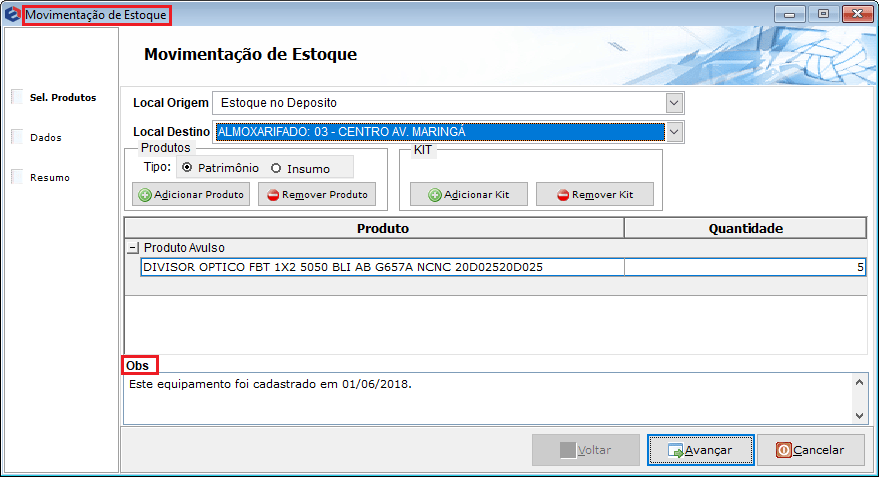Viewport: 879px width, 477px height.
Task: Open the Local Origem dropdown arrow
Action: (x=674, y=103)
